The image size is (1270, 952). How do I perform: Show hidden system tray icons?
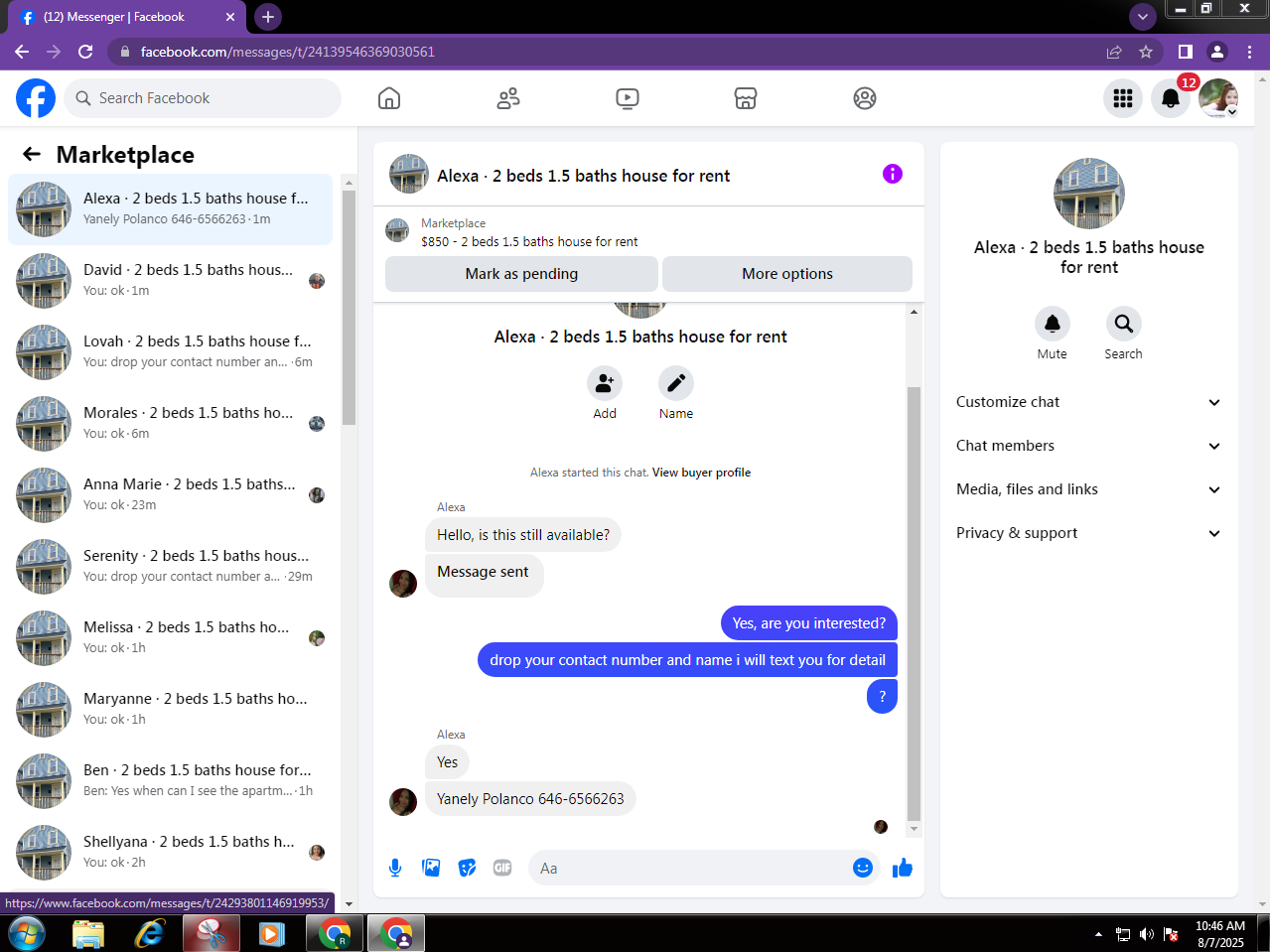(1098, 934)
